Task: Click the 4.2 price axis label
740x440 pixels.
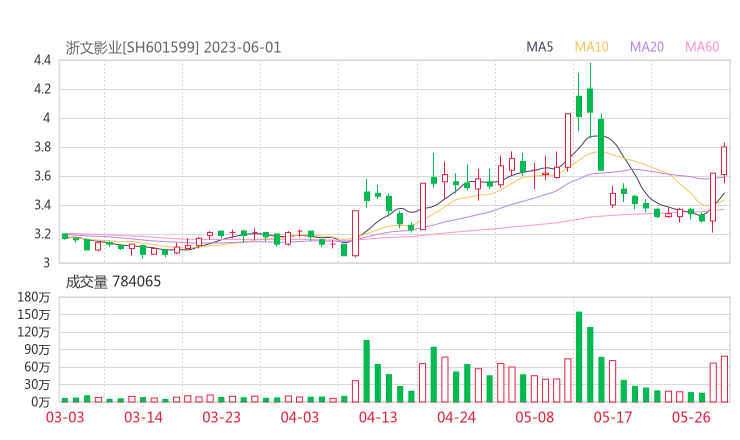Action: point(42,89)
